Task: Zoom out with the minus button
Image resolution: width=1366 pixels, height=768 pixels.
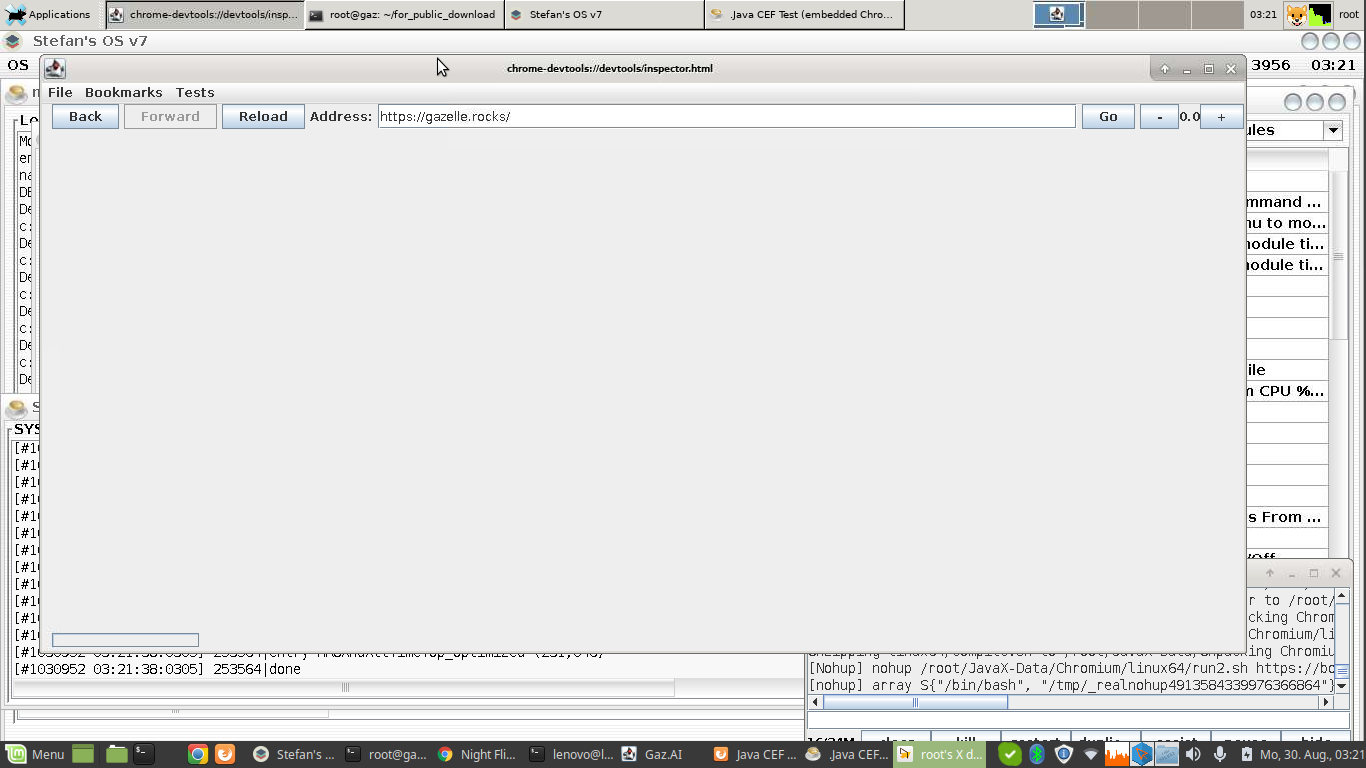Action: pyautogui.click(x=1159, y=117)
